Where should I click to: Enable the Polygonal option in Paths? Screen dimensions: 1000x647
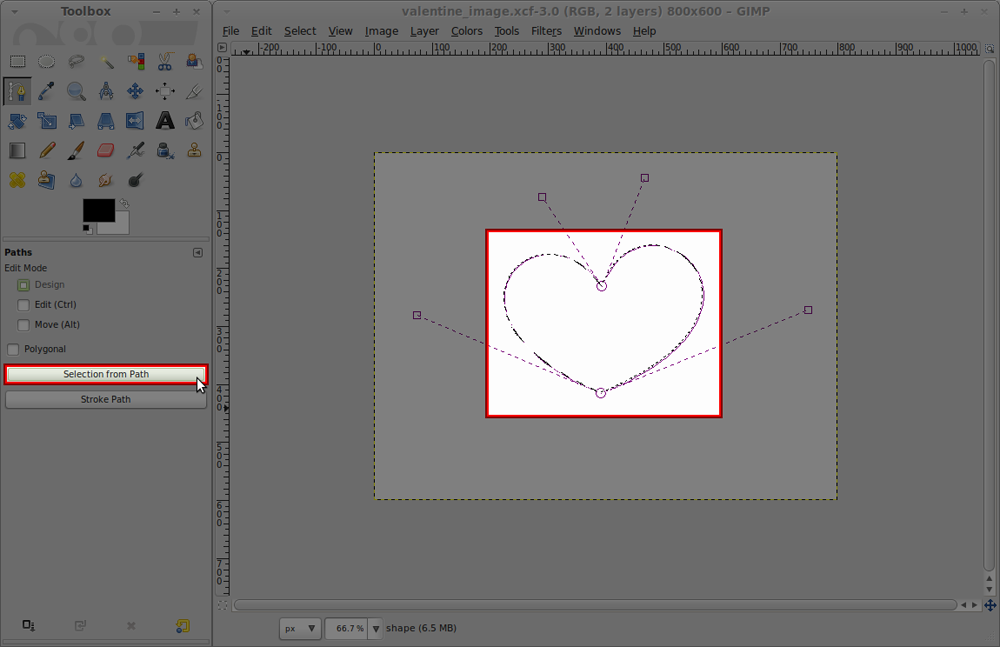pyautogui.click(x=14, y=348)
